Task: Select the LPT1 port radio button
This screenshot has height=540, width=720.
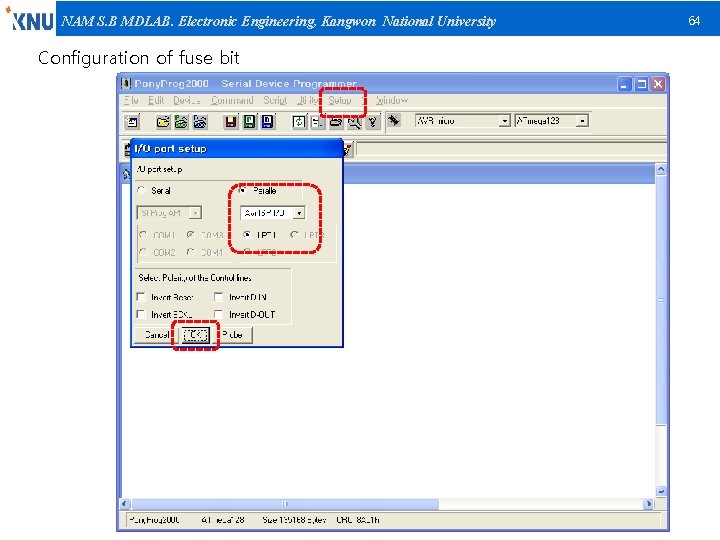Action: 247,235
